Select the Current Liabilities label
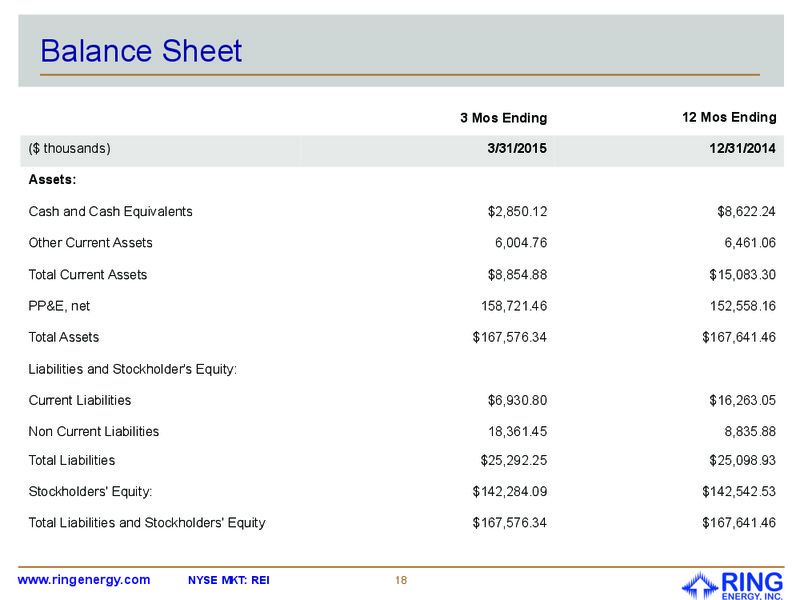This screenshot has height=600, width=800. (80, 401)
